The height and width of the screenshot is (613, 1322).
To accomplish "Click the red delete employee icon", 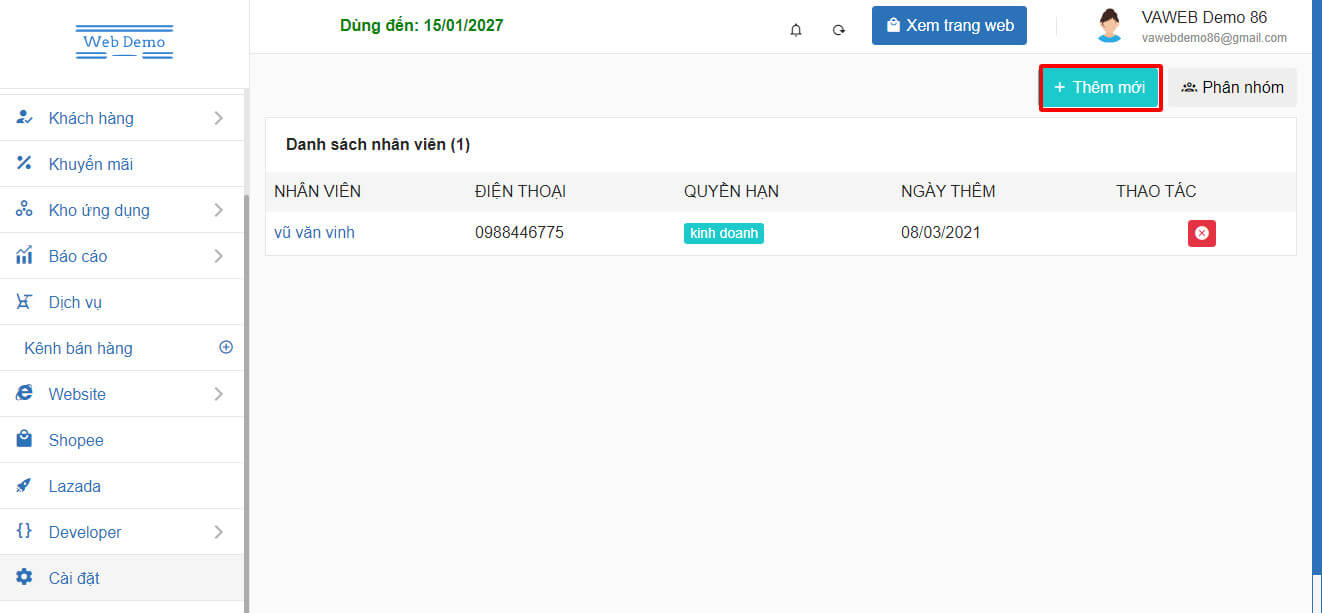I will 1201,233.
